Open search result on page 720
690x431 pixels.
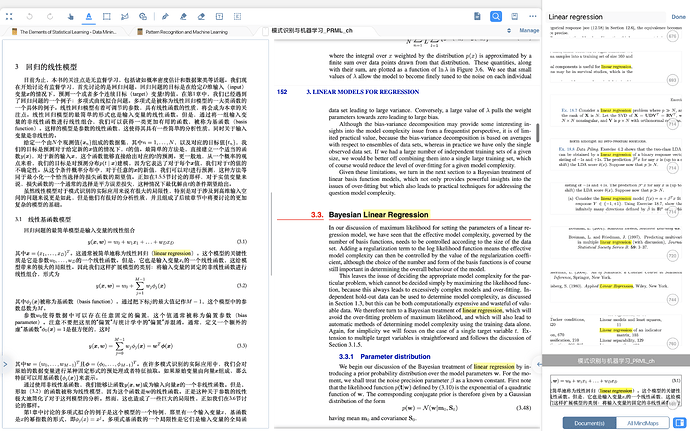(x=616, y=243)
